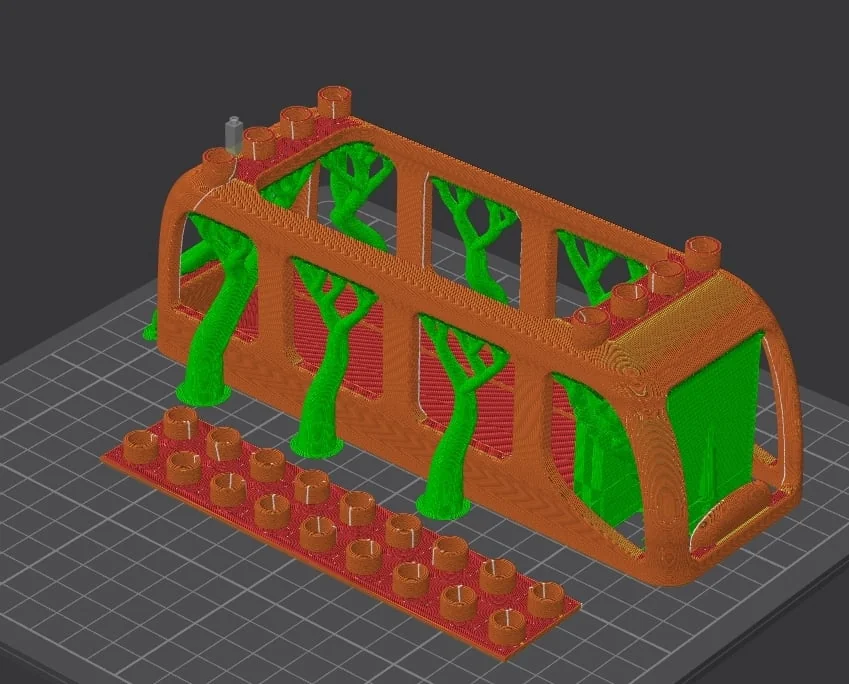The height and width of the screenshot is (684, 849).
Task: Click the stud at the plate's right end
Action: point(545,600)
